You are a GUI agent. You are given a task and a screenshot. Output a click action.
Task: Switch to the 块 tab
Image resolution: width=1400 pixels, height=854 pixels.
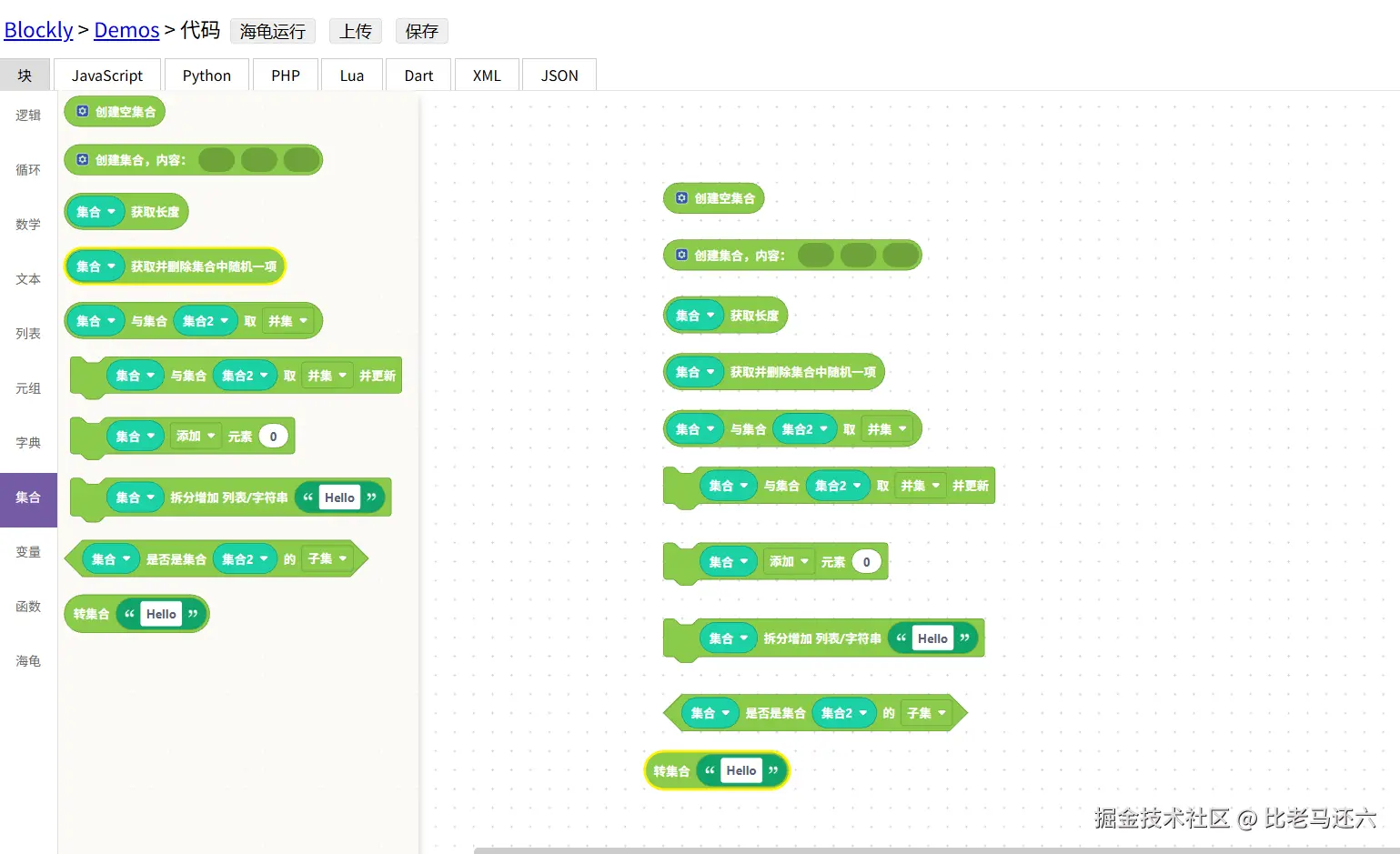point(25,75)
